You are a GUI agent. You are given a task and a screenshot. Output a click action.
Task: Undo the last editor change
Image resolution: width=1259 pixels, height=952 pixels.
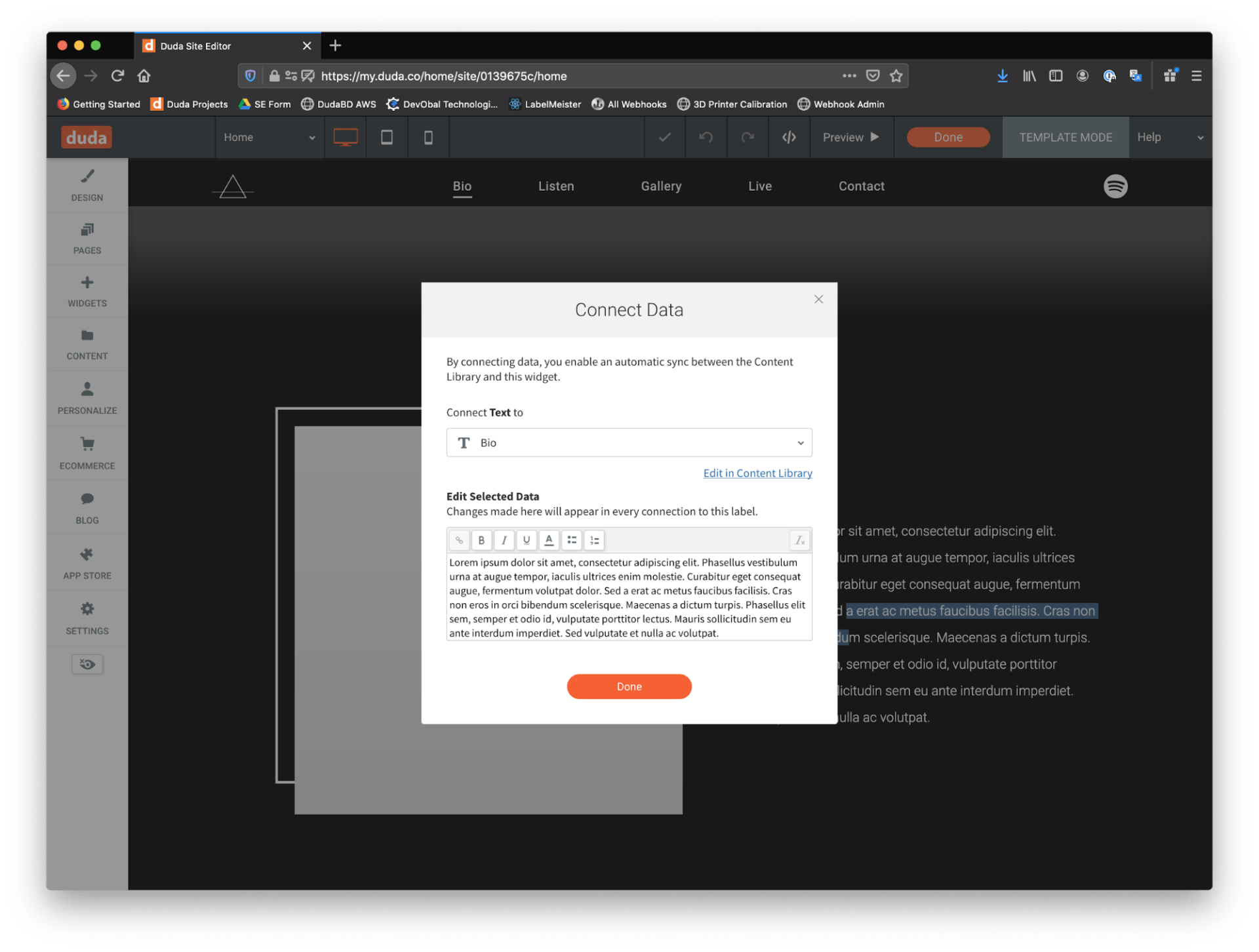click(706, 137)
